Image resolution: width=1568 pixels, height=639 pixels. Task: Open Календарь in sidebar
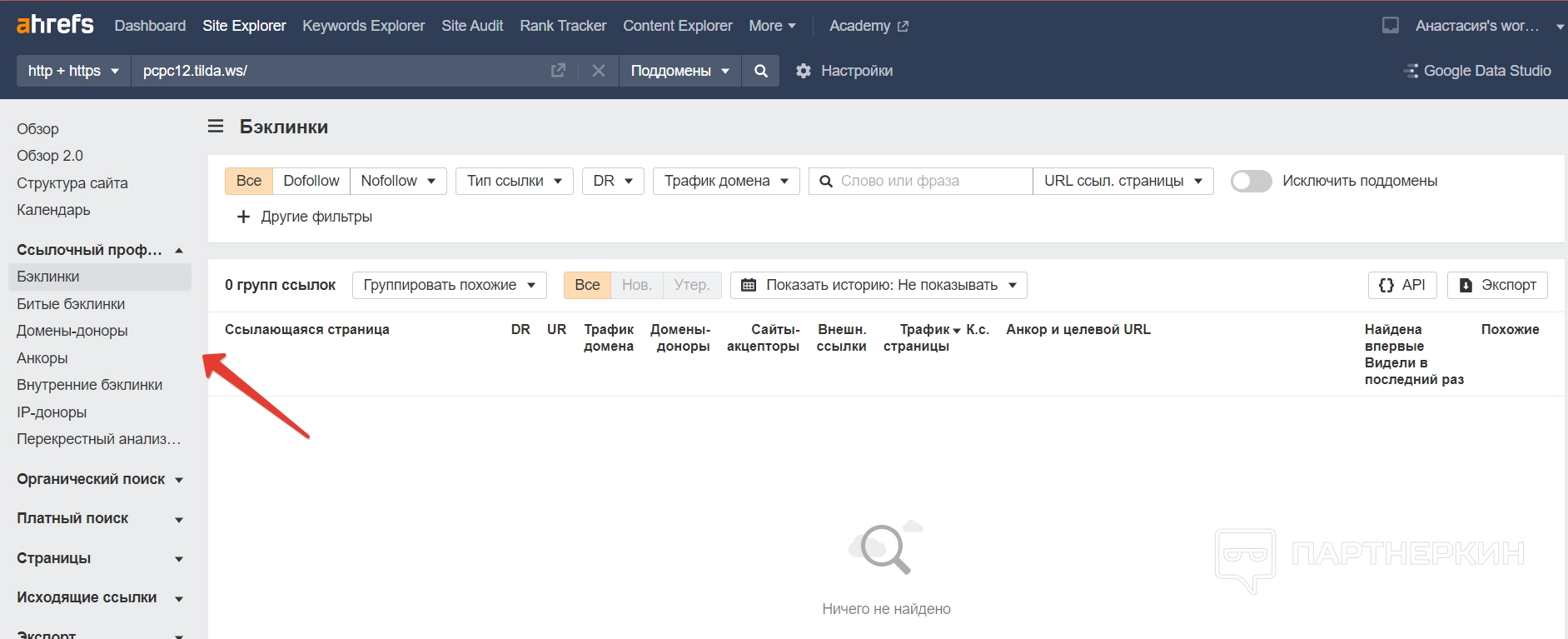(x=53, y=210)
